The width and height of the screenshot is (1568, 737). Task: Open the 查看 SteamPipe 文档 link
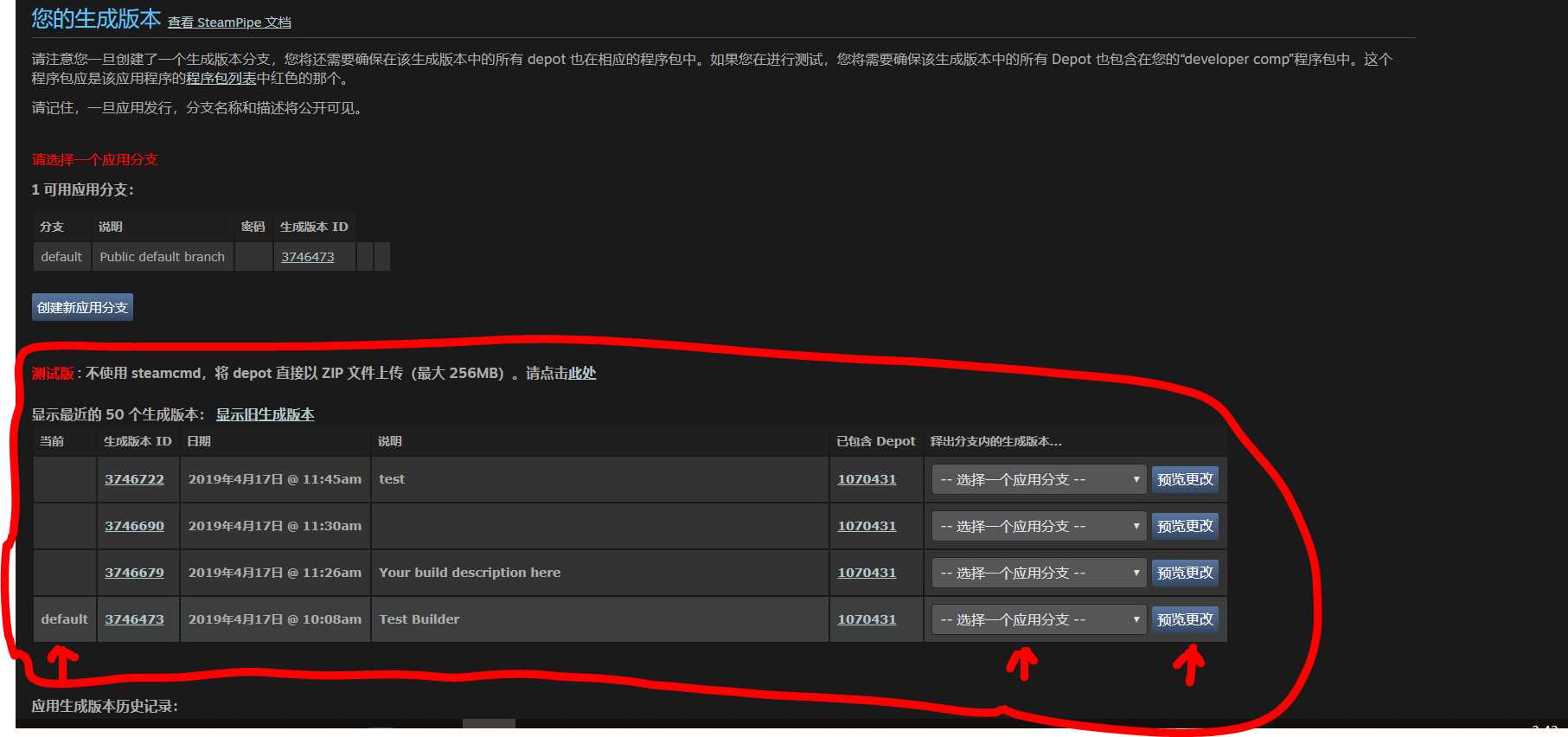(229, 22)
